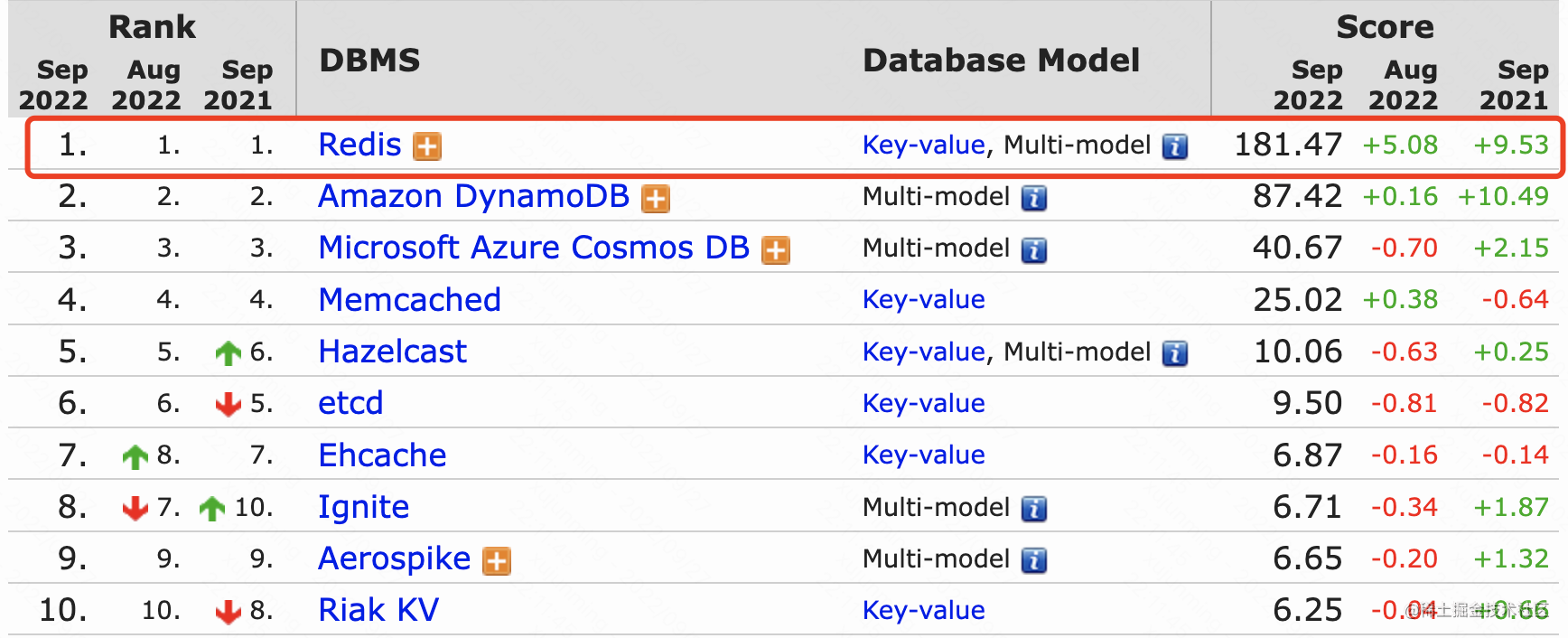Open the Ehcache link
Image resolution: width=1568 pixels, height=638 pixels.
pyautogui.click(x=382, y=455)
